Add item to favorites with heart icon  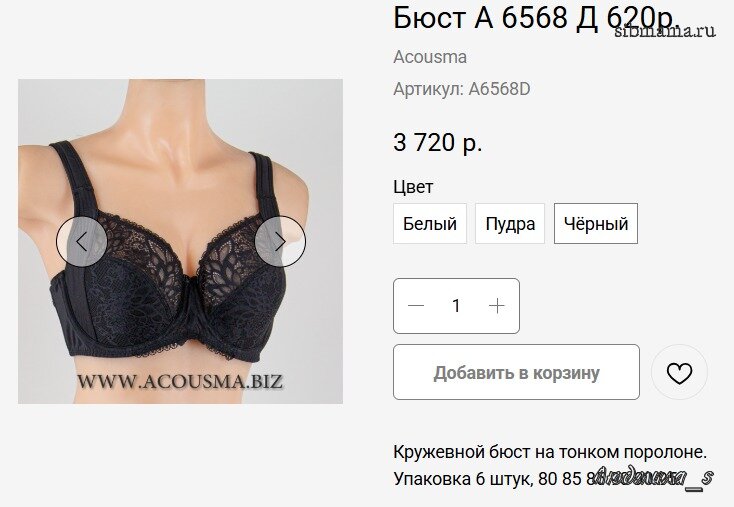(679, 373)
